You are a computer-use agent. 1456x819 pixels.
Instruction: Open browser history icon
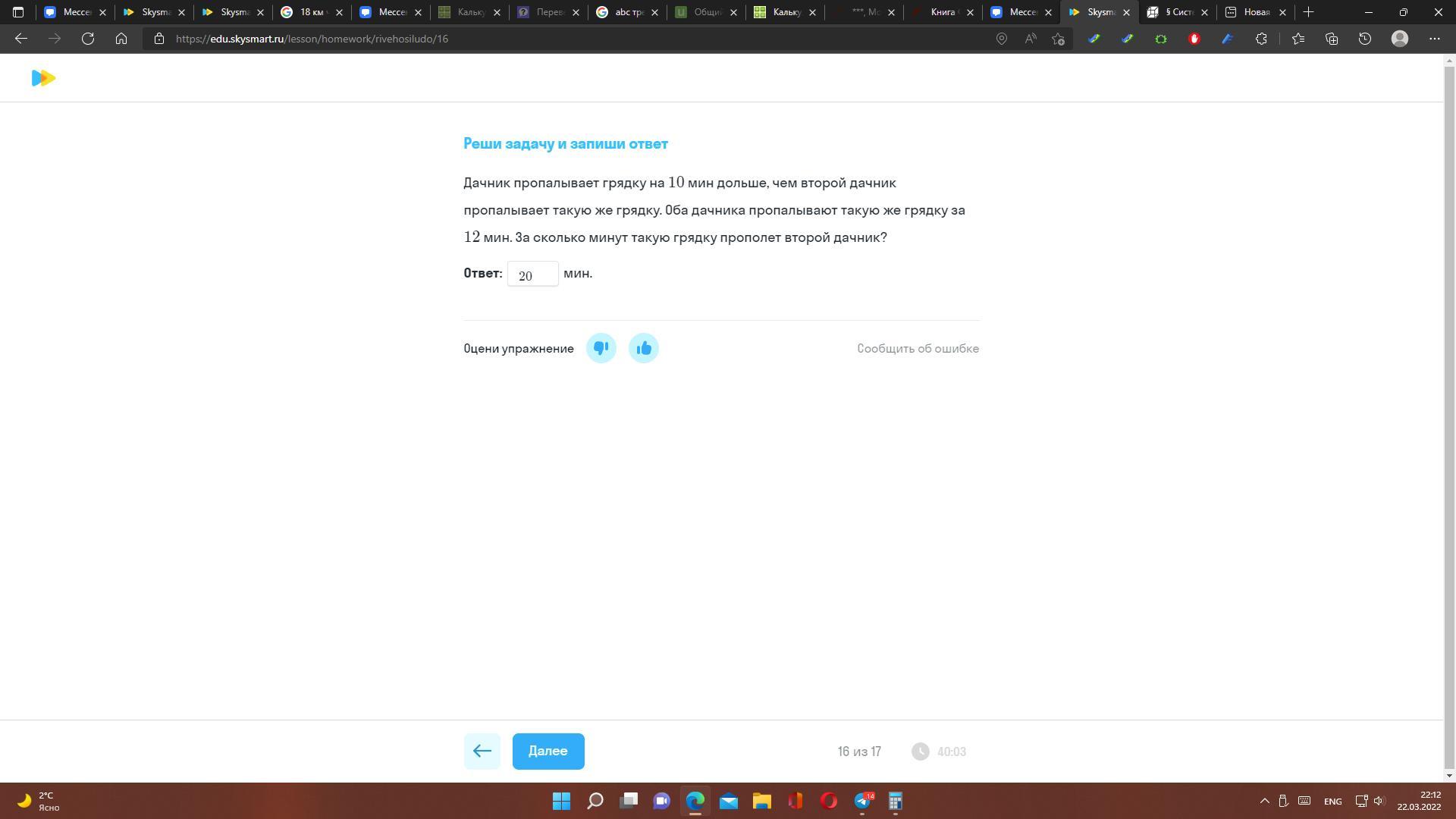(x=1365, y=39)
